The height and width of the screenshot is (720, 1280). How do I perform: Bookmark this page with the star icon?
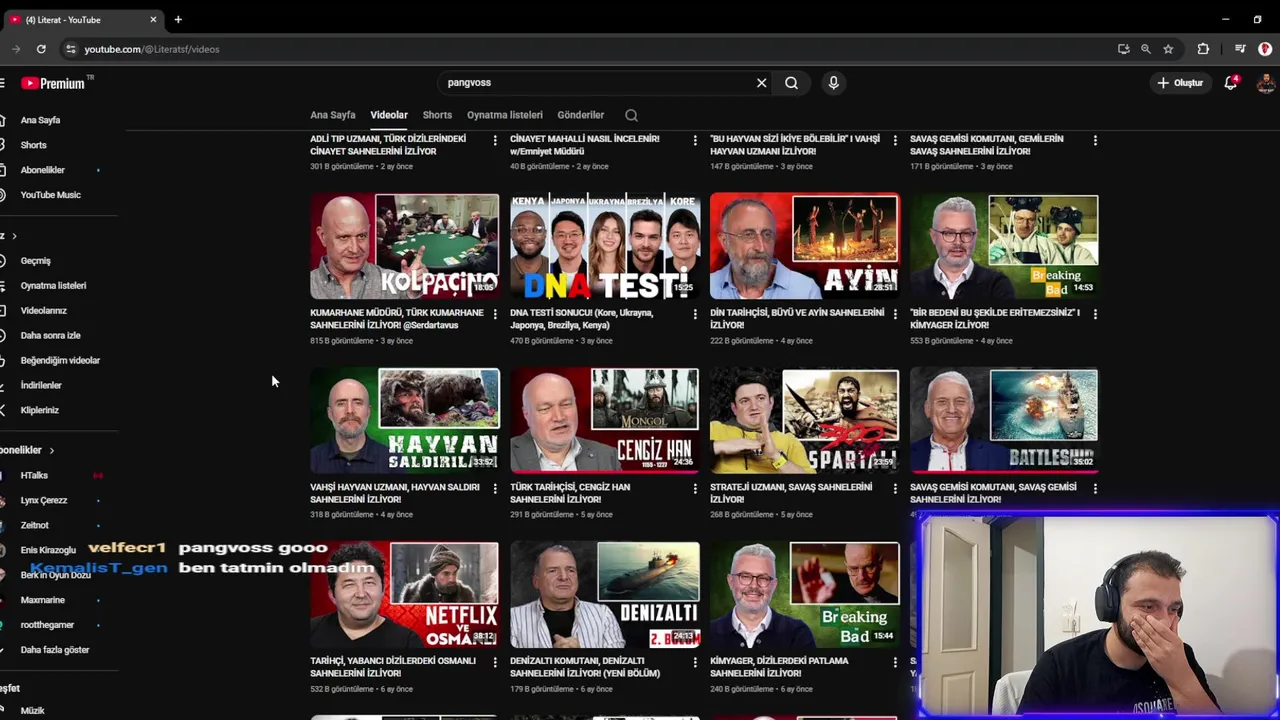pos(1168,49)
